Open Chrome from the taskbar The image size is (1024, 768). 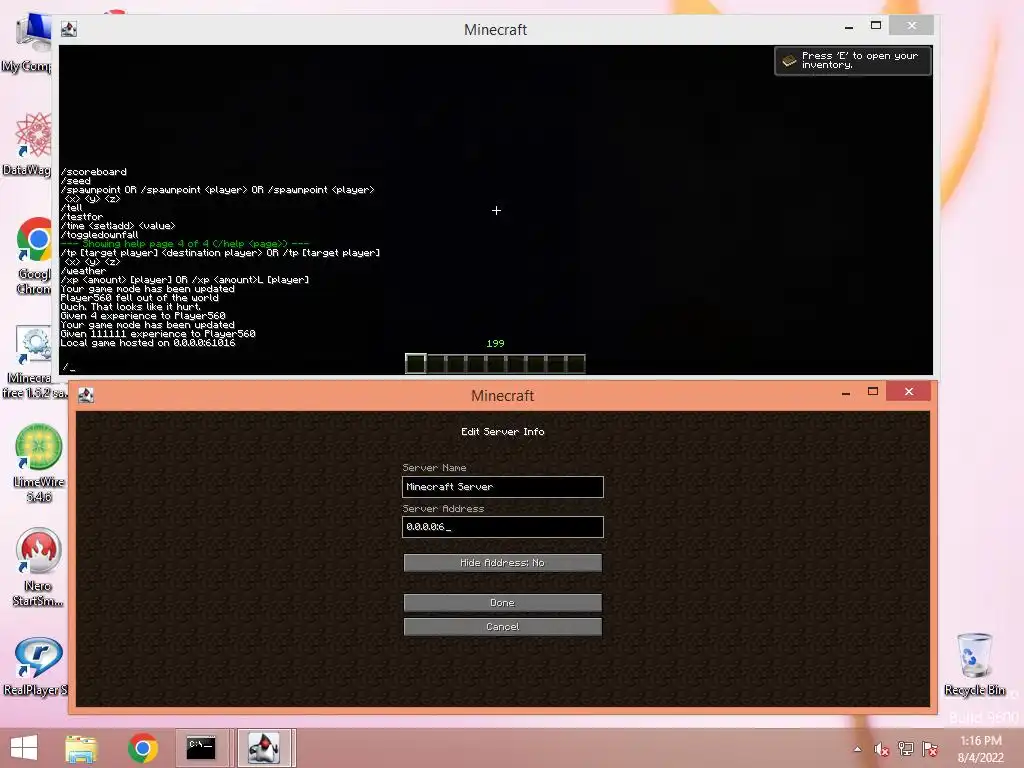click(142, 747)
